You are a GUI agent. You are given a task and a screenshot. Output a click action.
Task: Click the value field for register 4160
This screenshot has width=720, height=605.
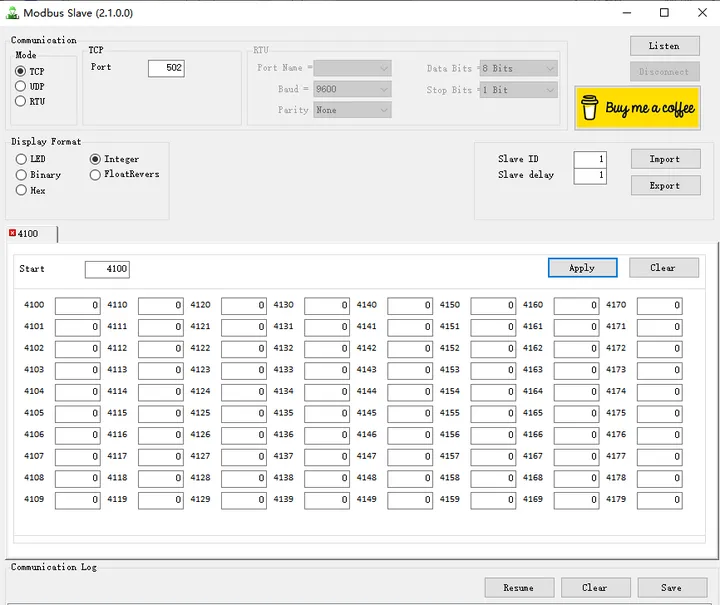[x=576, y=306]
